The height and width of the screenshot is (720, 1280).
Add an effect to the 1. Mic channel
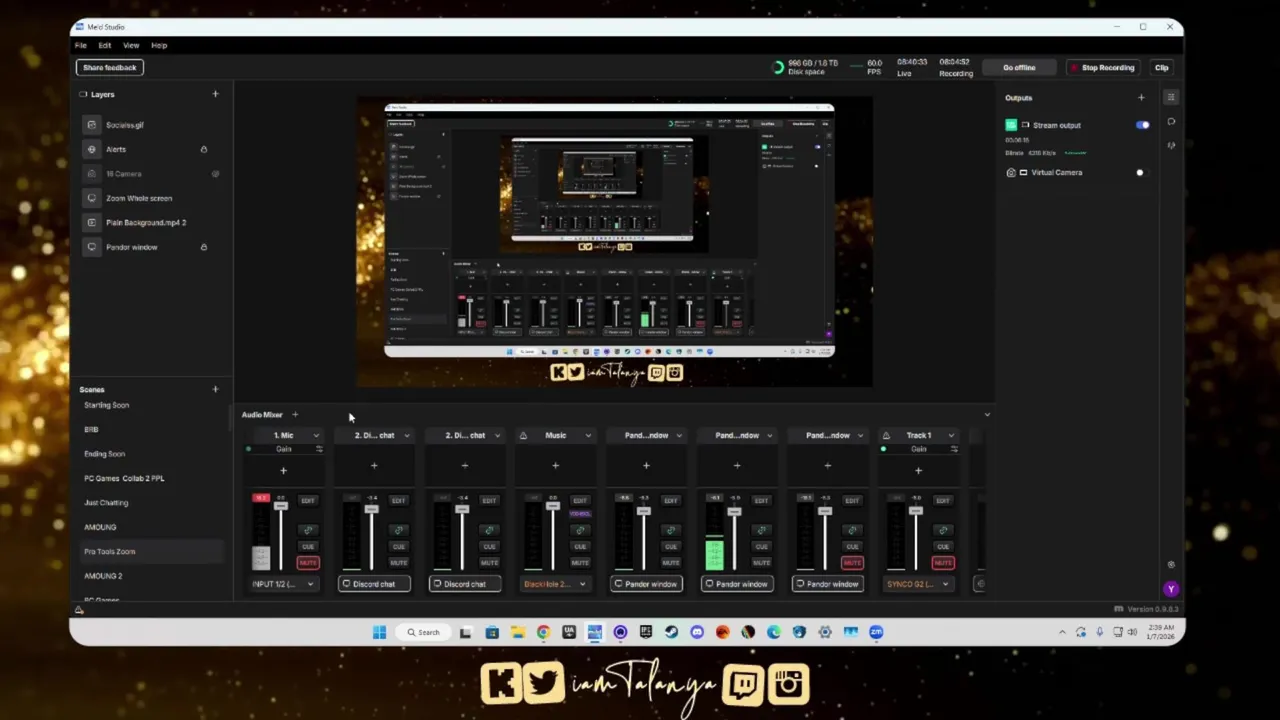coord(283,470)
